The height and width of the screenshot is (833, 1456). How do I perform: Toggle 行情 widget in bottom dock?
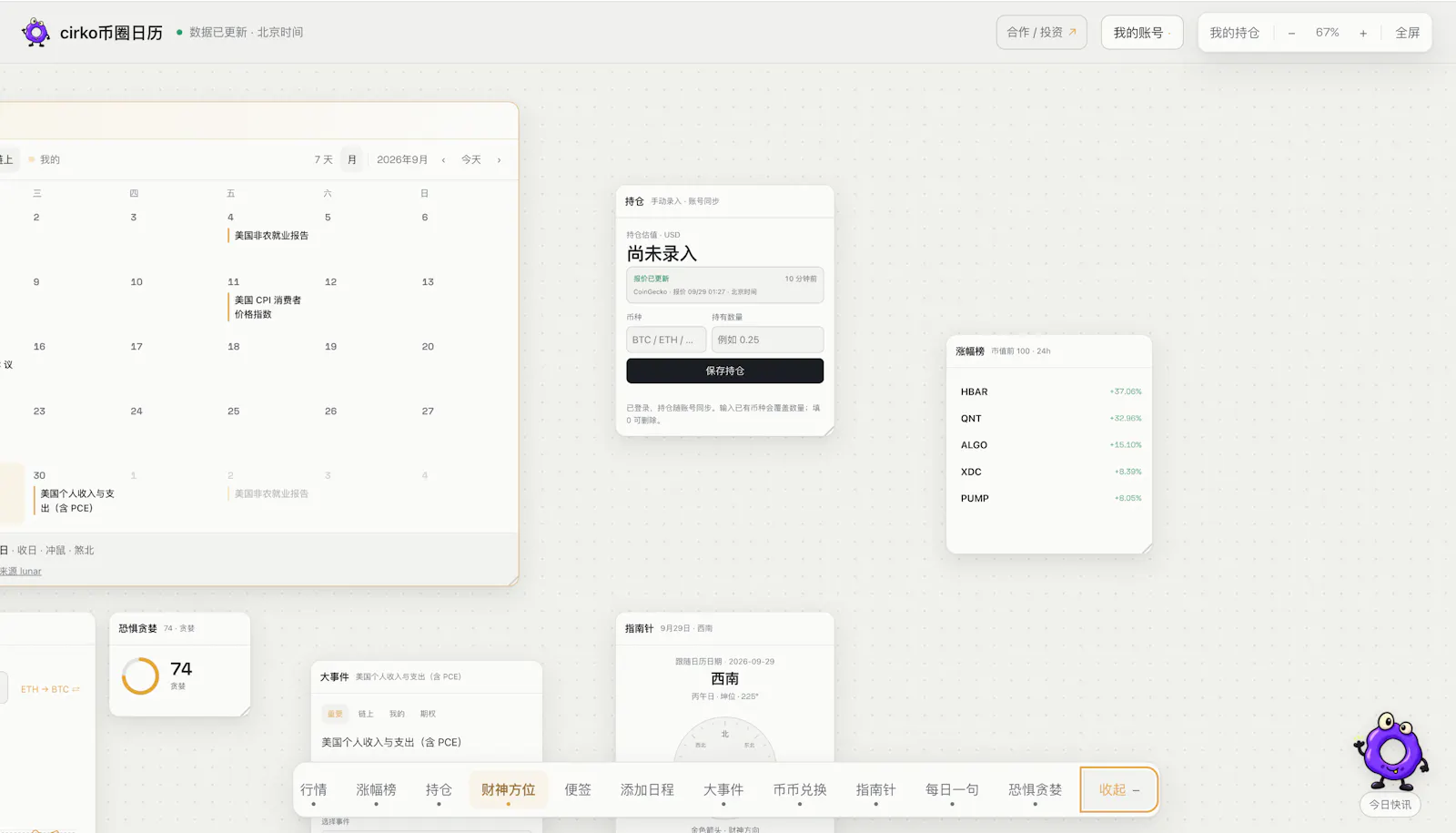pyautogui.click(x=313, y=790)
